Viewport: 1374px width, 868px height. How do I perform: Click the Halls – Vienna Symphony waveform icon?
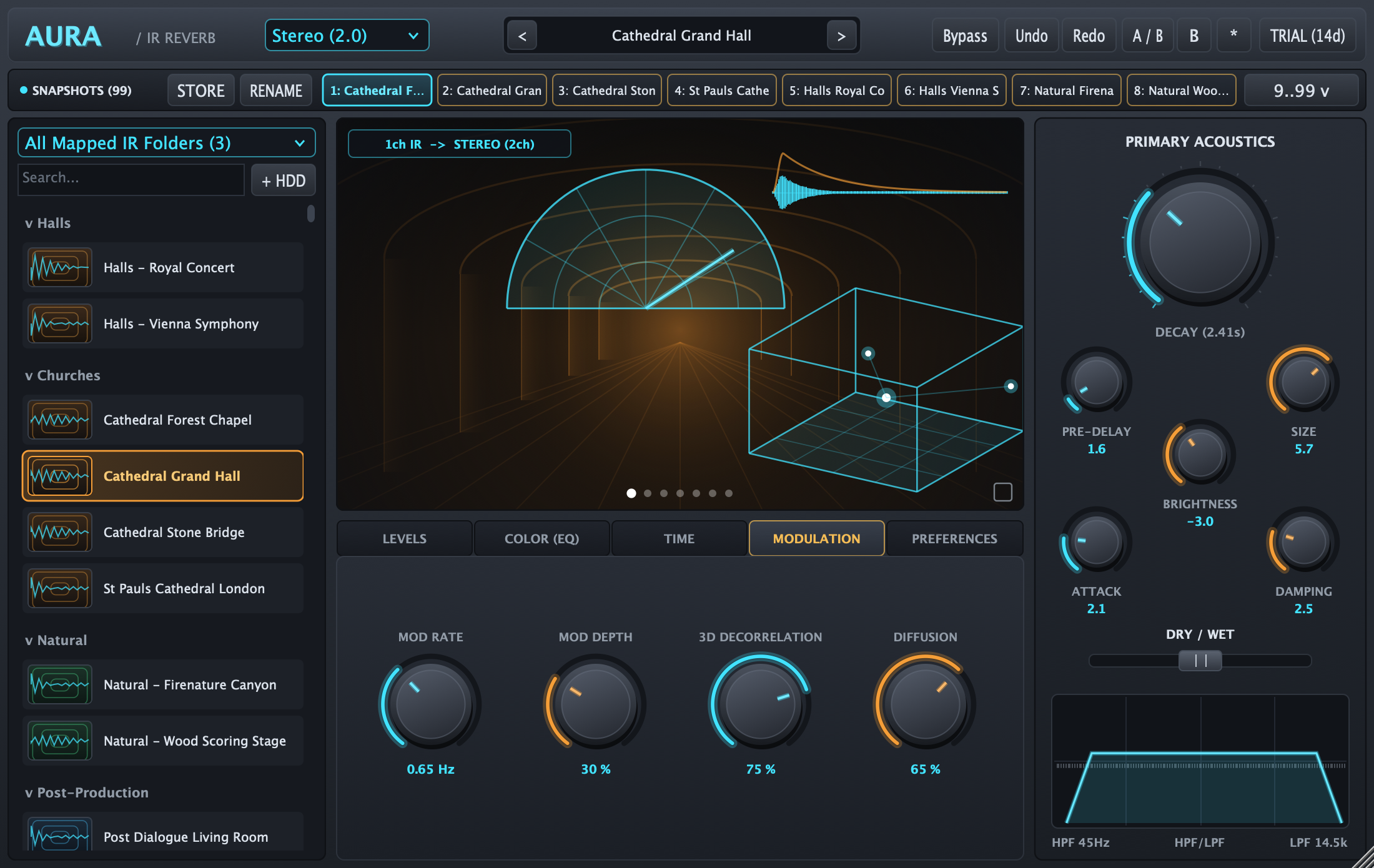point(60,324)
